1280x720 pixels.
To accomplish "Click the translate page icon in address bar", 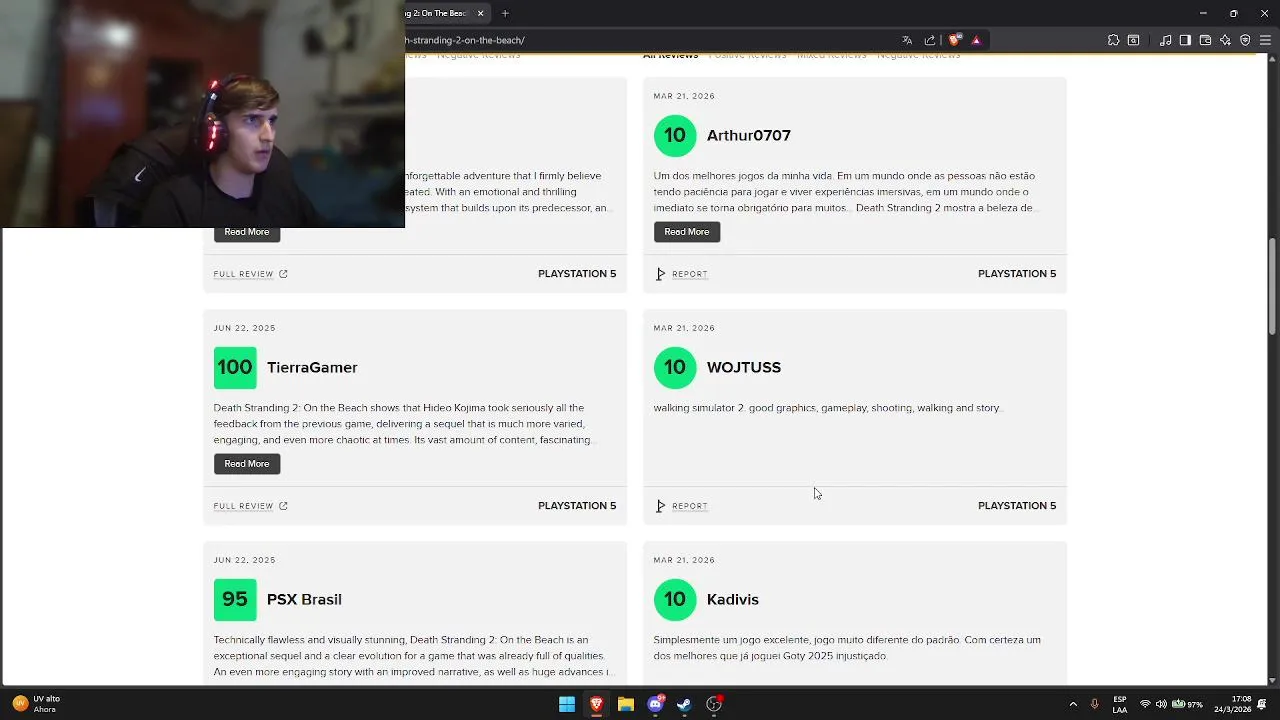I will (907, 40).
